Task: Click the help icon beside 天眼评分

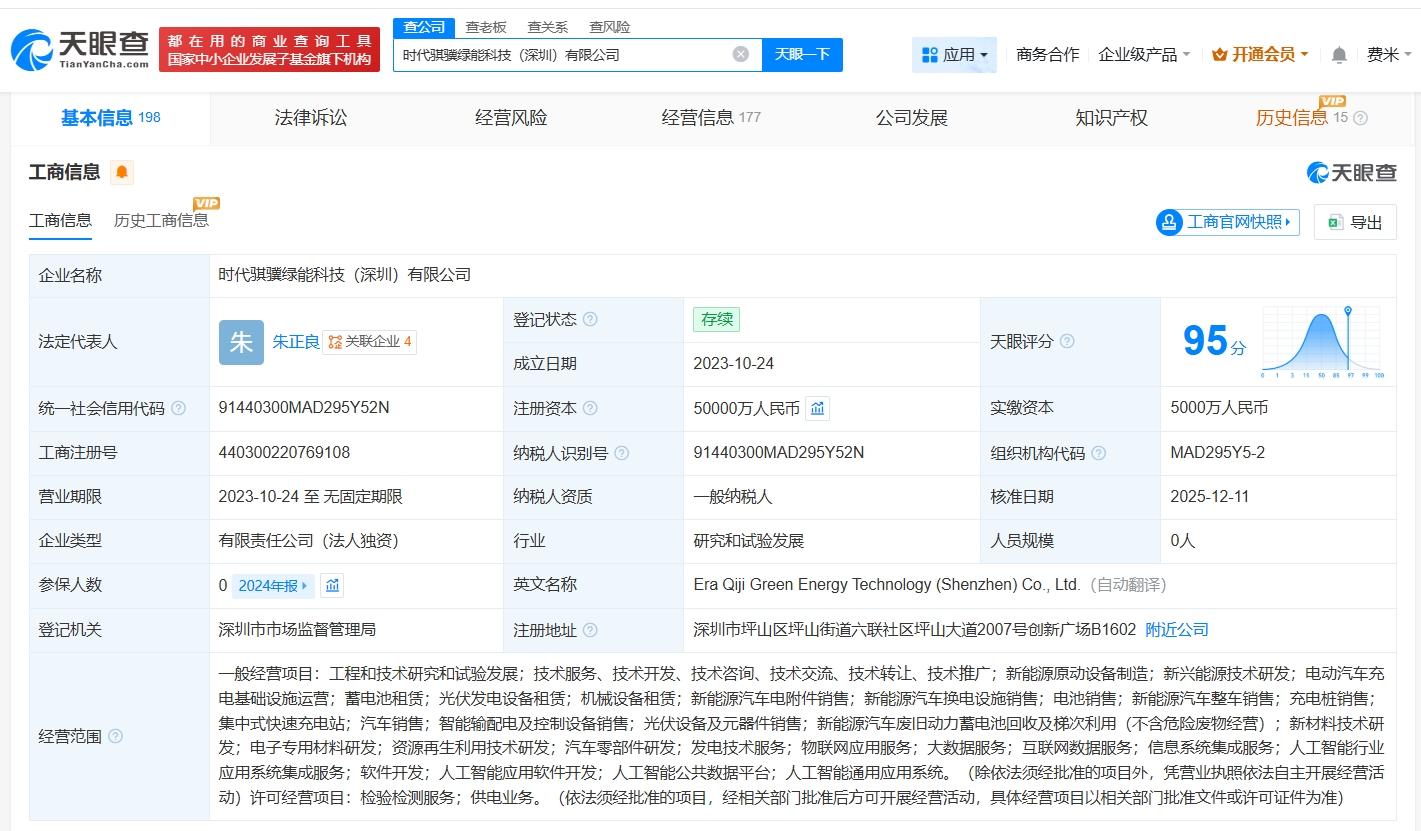Action: pyautogui.click(x=1066, y=341)
